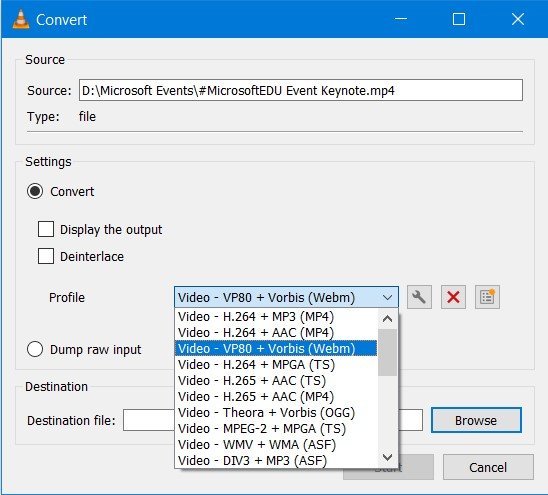Click profile list scroll up arrow
The image size is (548, 495).
coord(387,318)
